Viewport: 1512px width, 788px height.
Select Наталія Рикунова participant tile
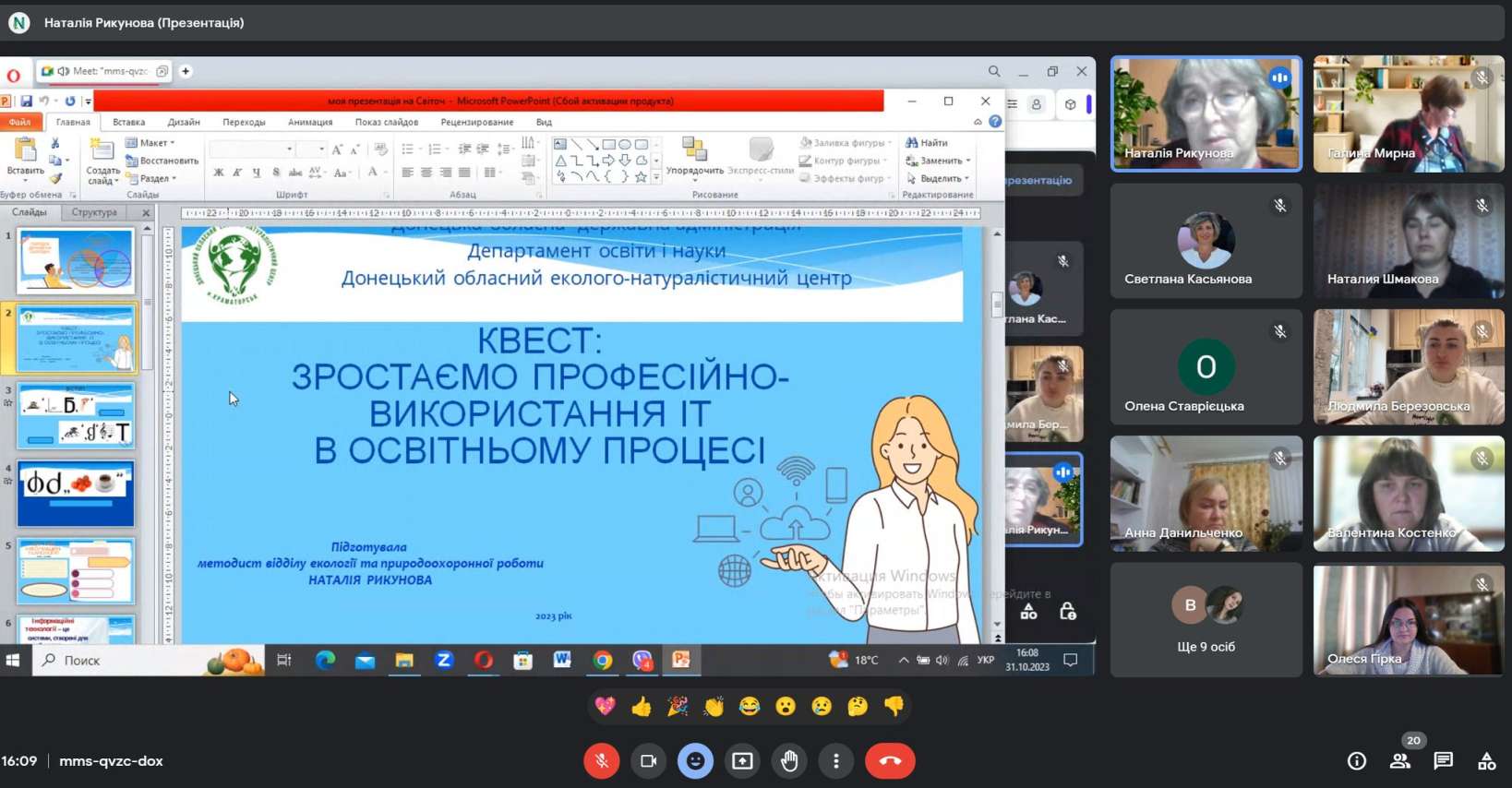(x=1206, y=114)
